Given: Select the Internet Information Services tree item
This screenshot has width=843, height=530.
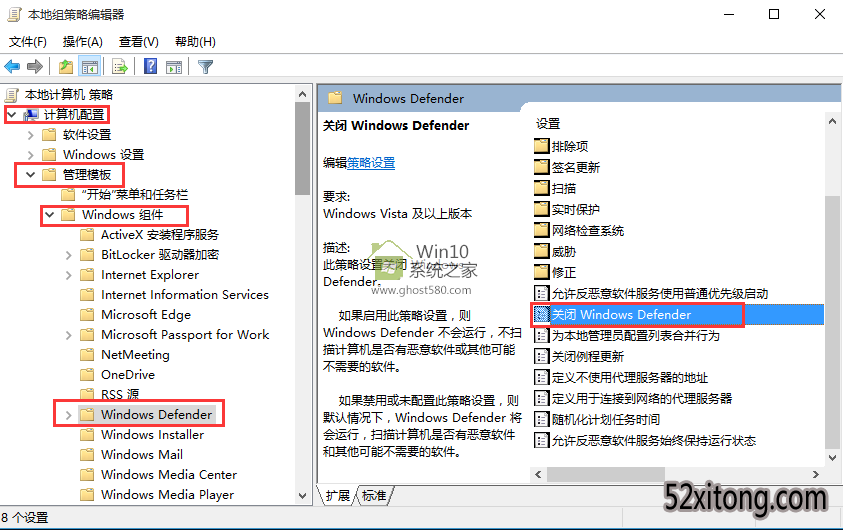Looking at the screenshot, I should [x=184, y=295].
